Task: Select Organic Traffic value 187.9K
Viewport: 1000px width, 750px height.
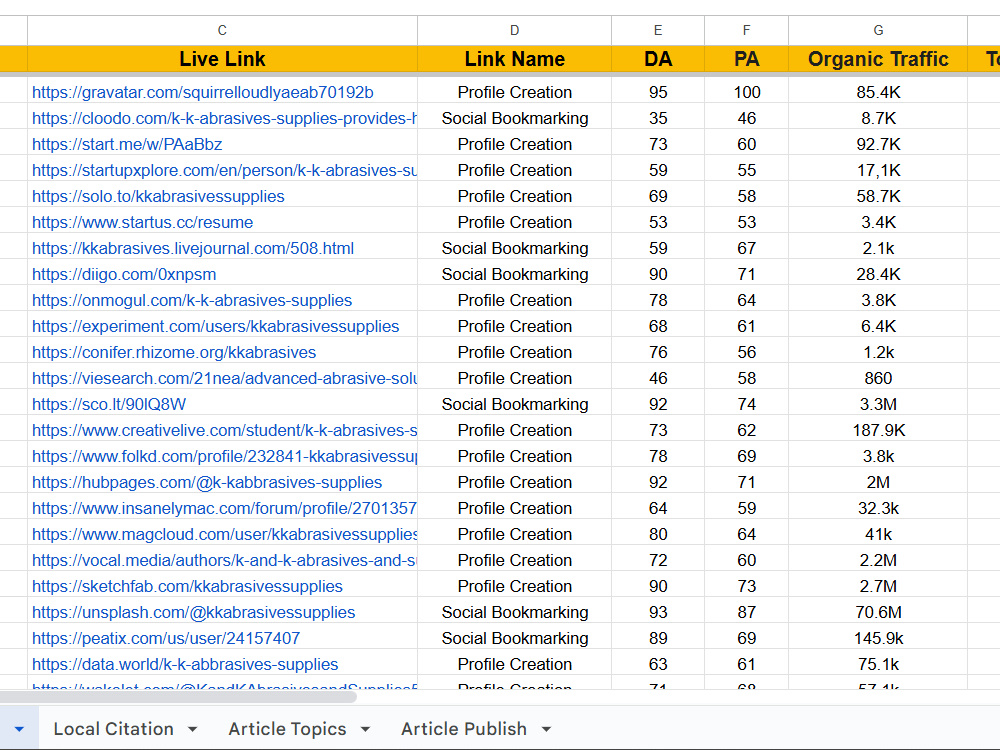Action: (x=878, y=430)
